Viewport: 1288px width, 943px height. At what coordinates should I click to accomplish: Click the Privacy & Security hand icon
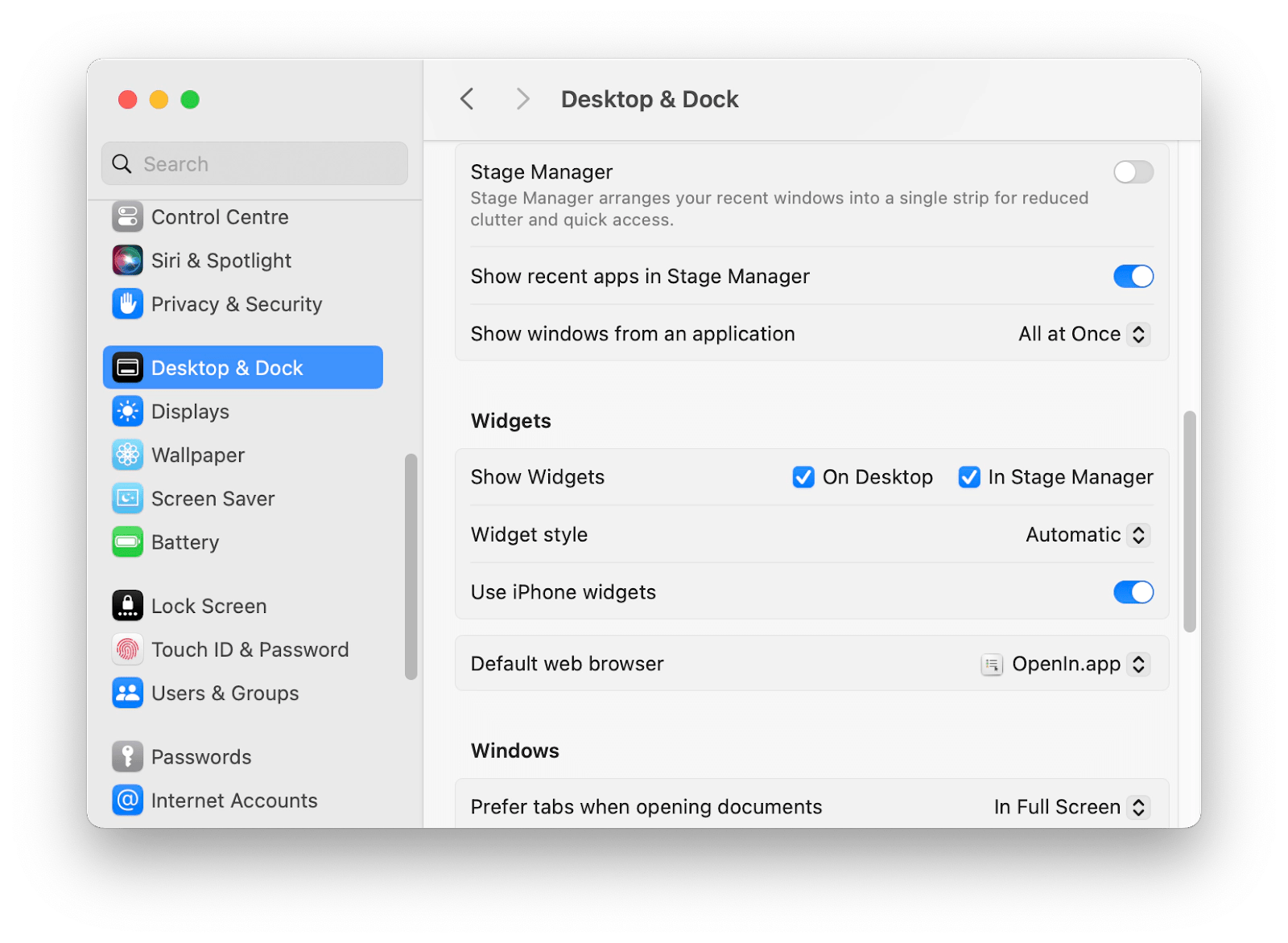click(127, 304)
